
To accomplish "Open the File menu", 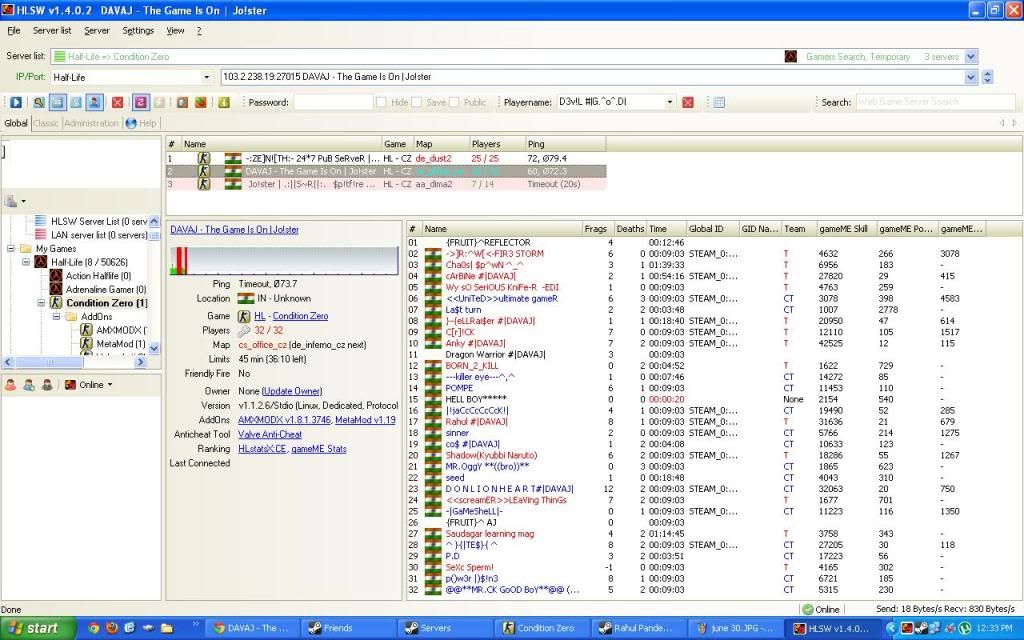I will click(14, 31).
